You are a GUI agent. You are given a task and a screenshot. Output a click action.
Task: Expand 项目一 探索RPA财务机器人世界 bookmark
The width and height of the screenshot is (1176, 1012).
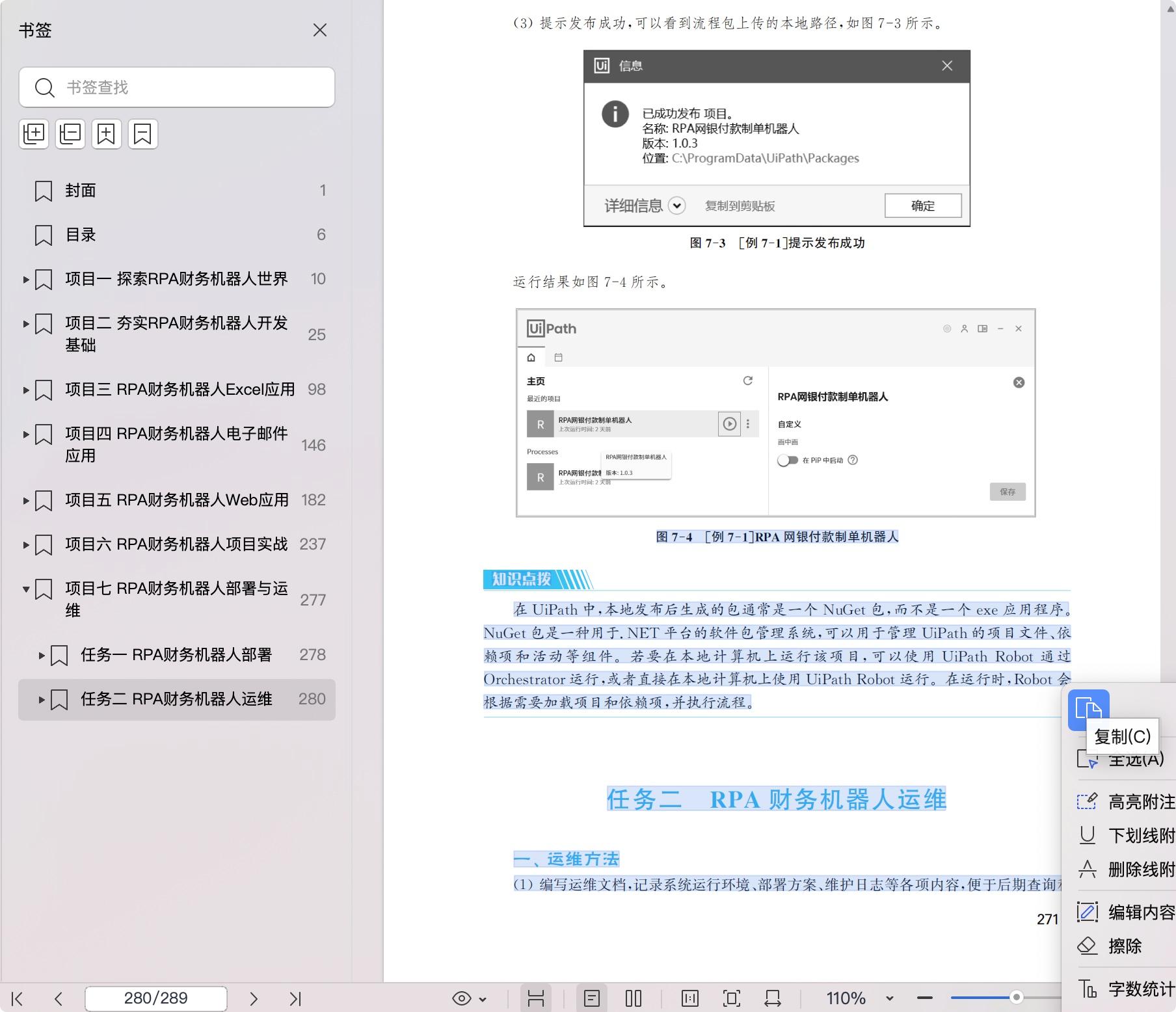(26, 280)
